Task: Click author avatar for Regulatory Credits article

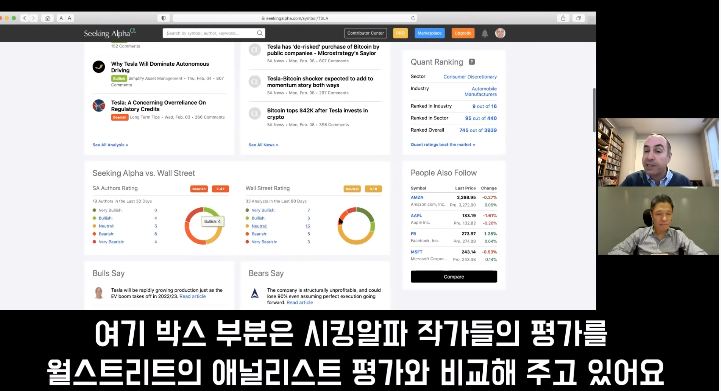Action: 98,106
